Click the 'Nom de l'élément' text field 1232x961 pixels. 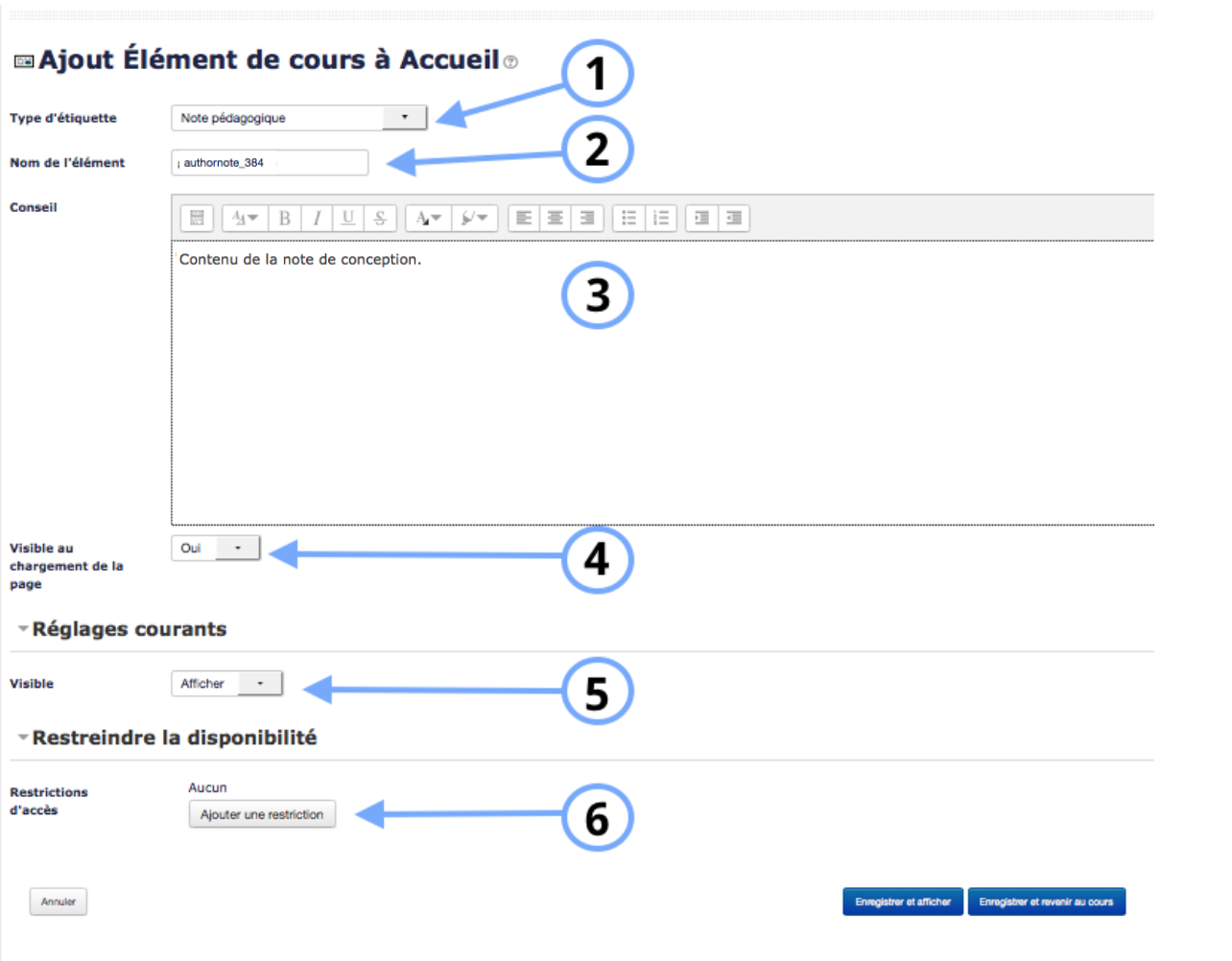(x=270, y=163)
